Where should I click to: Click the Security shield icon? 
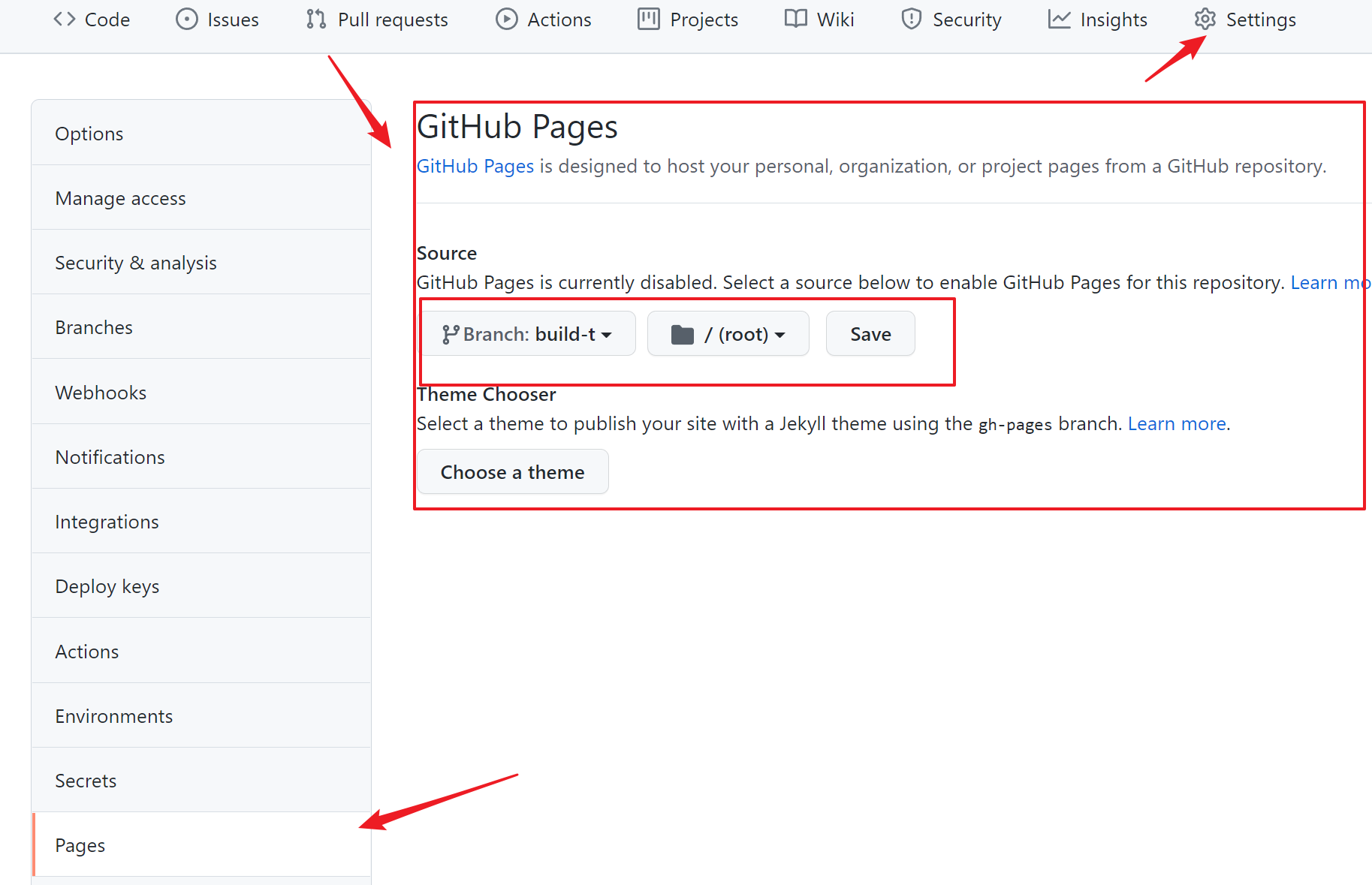[x=912, y=20]
